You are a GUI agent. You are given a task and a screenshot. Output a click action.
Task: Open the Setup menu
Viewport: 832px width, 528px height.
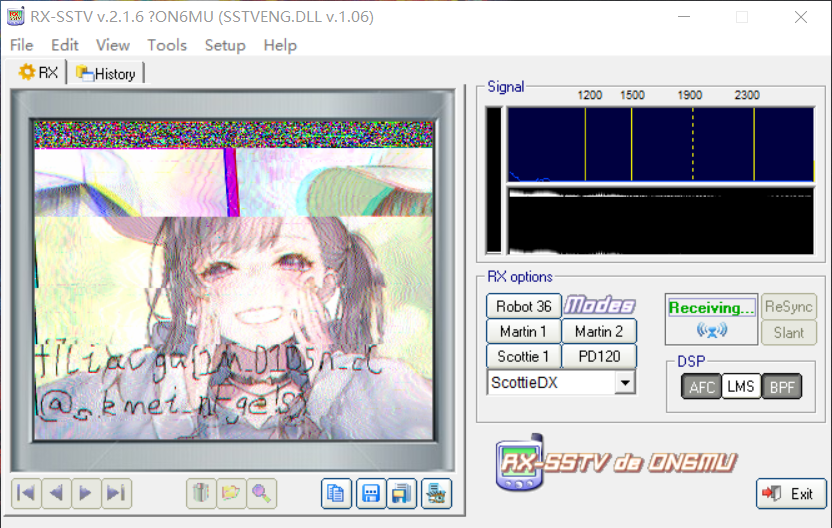[225, 45]
